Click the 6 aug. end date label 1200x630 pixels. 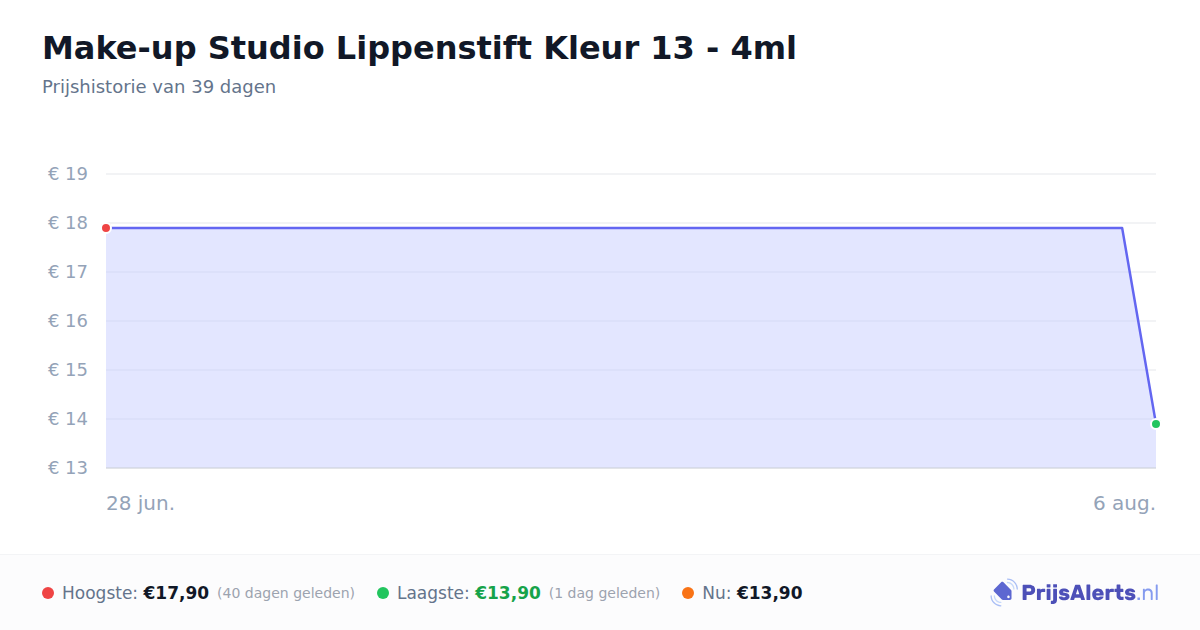[x=1124, y=503]
